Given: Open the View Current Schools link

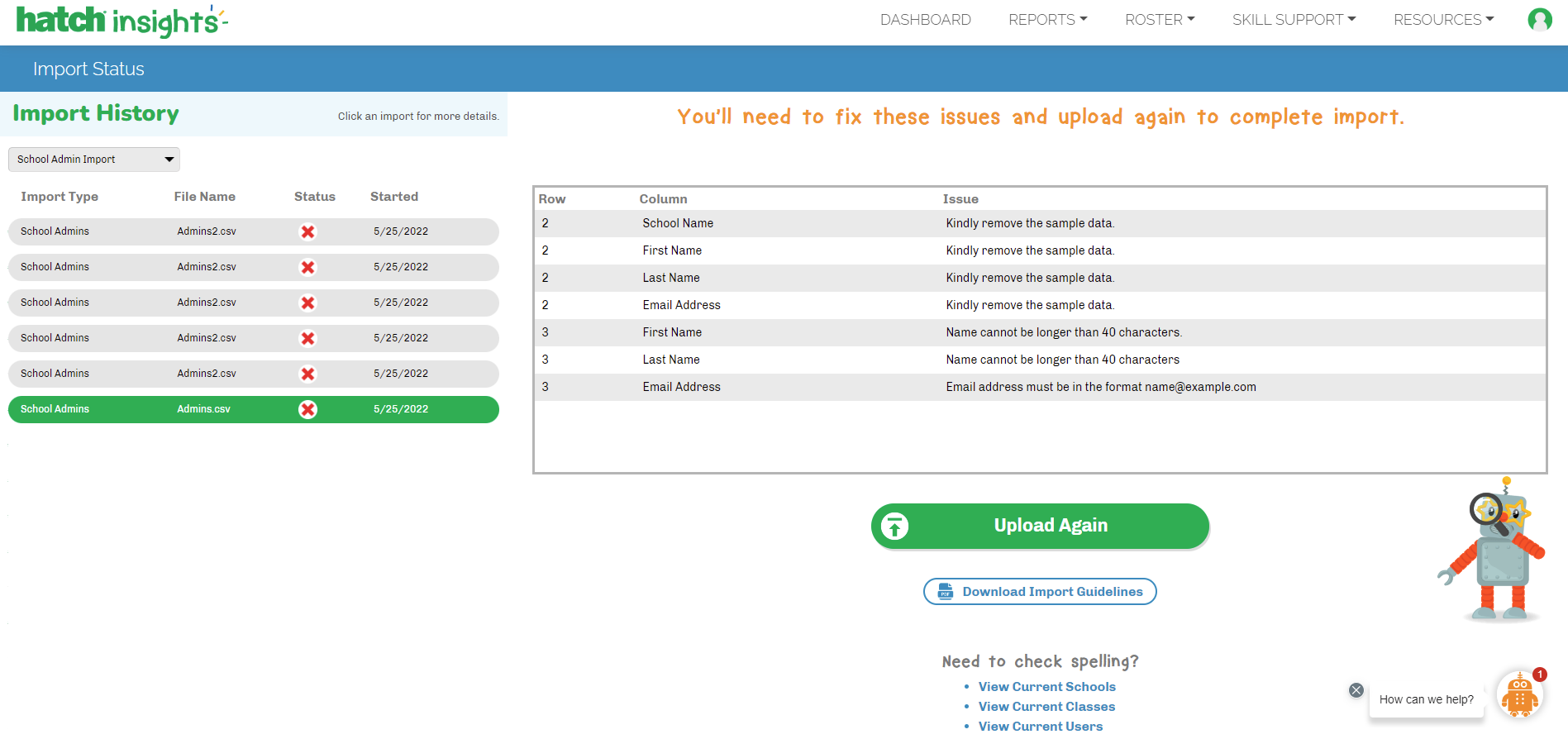Looking at the screenshot, I should 1046,687.
